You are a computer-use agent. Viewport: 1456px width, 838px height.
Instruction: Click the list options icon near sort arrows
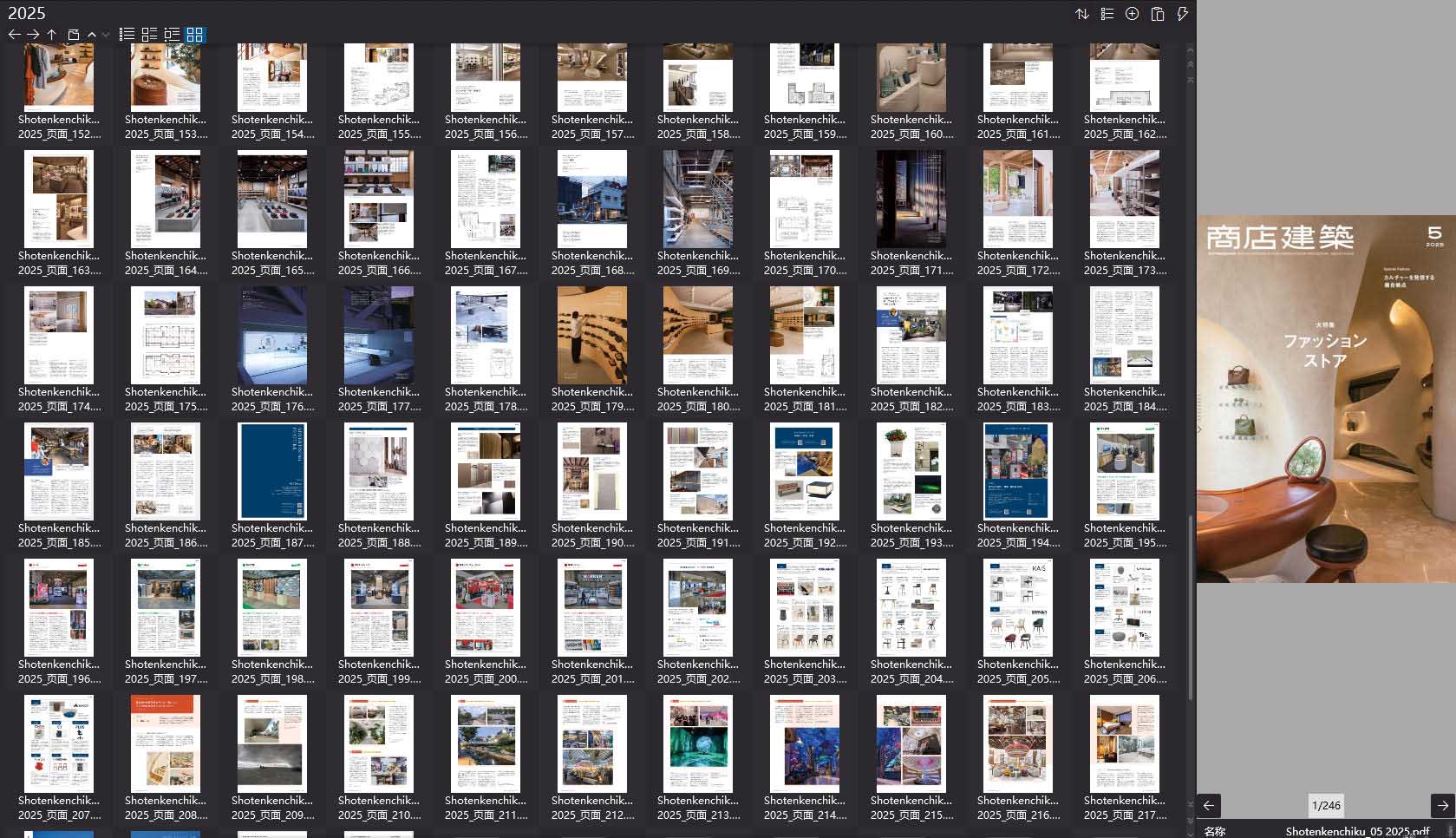pyautogui.click(x=1107, y=14)
